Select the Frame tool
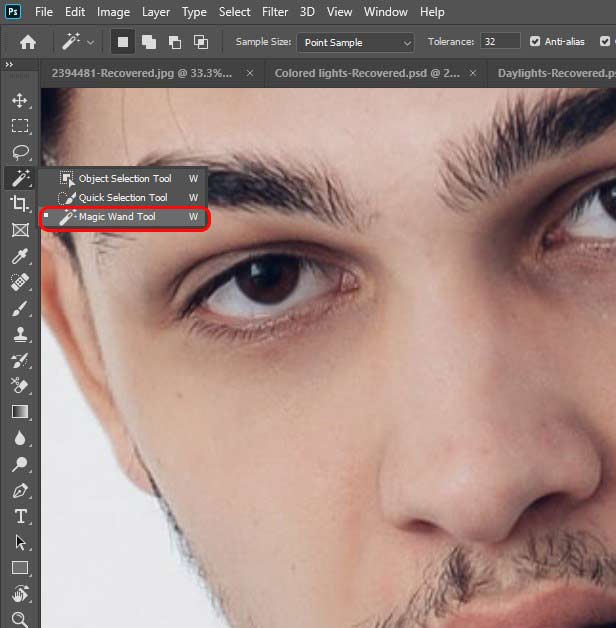Screen dimensions: 616x628 tap(20, 230)
